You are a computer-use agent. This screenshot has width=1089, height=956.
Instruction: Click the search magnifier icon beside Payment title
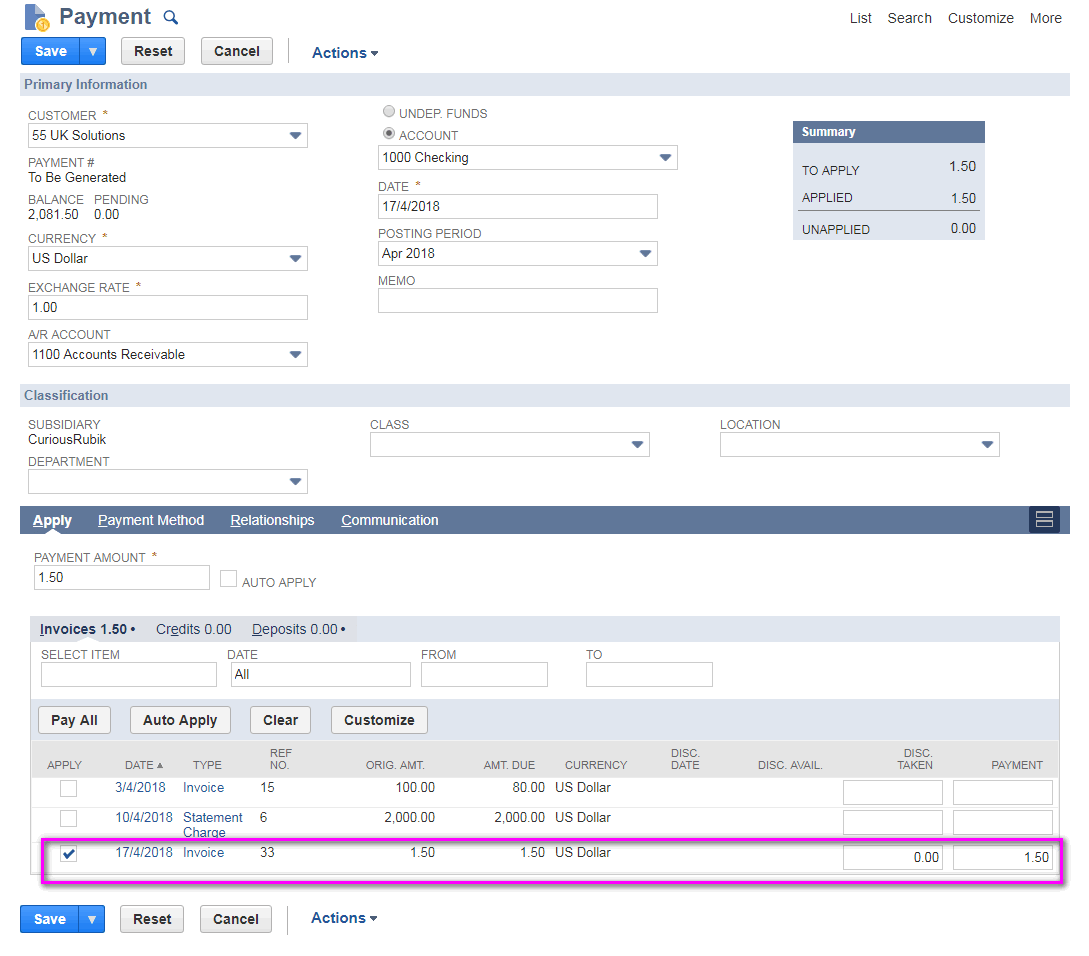pos(170,17)
